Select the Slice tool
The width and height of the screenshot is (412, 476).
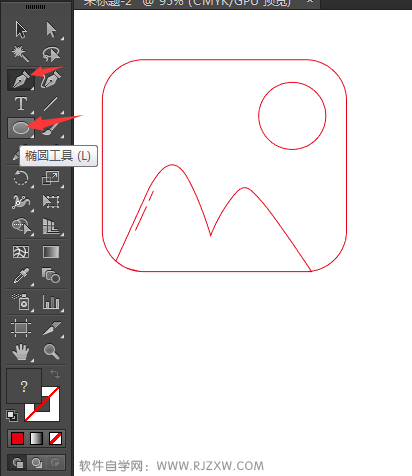click(52, 328)
